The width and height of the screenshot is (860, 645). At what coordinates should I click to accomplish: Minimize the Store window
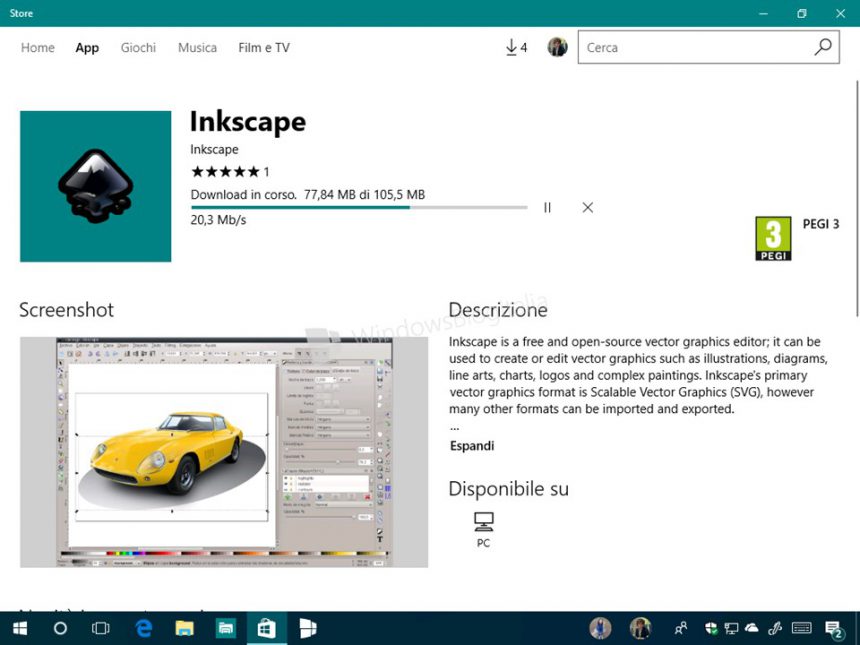point(763,13)
